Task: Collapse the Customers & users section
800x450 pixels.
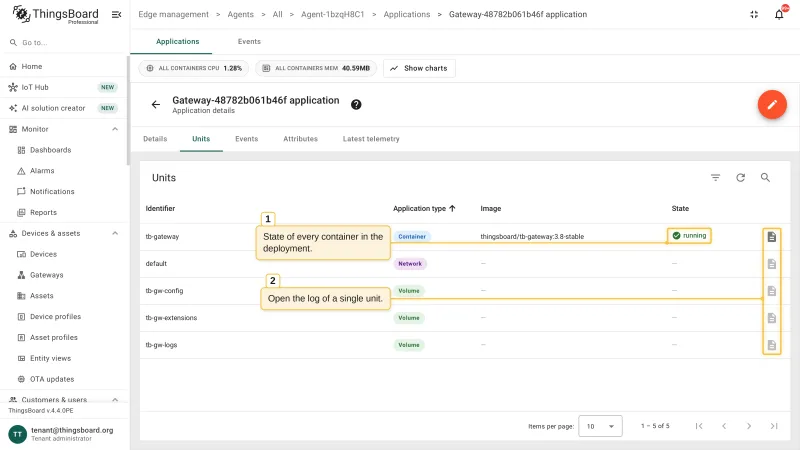Action: [115, 399]
